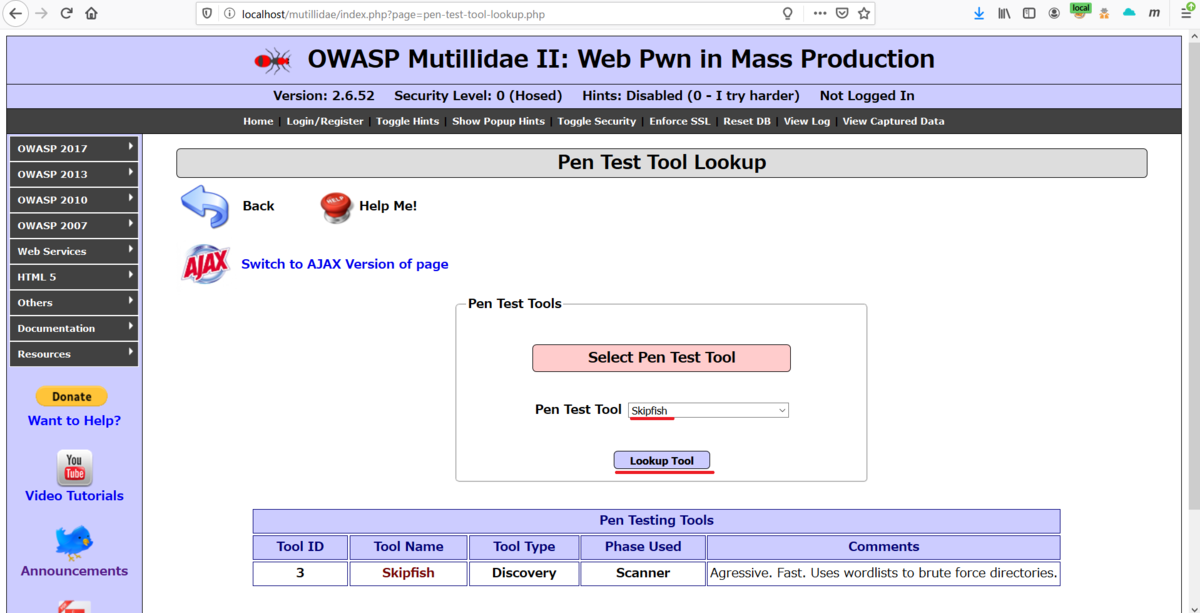Viewport: 1200px width, 613px height.
Task: Click the Discovery tool type cell
Action: click(524, 573)
